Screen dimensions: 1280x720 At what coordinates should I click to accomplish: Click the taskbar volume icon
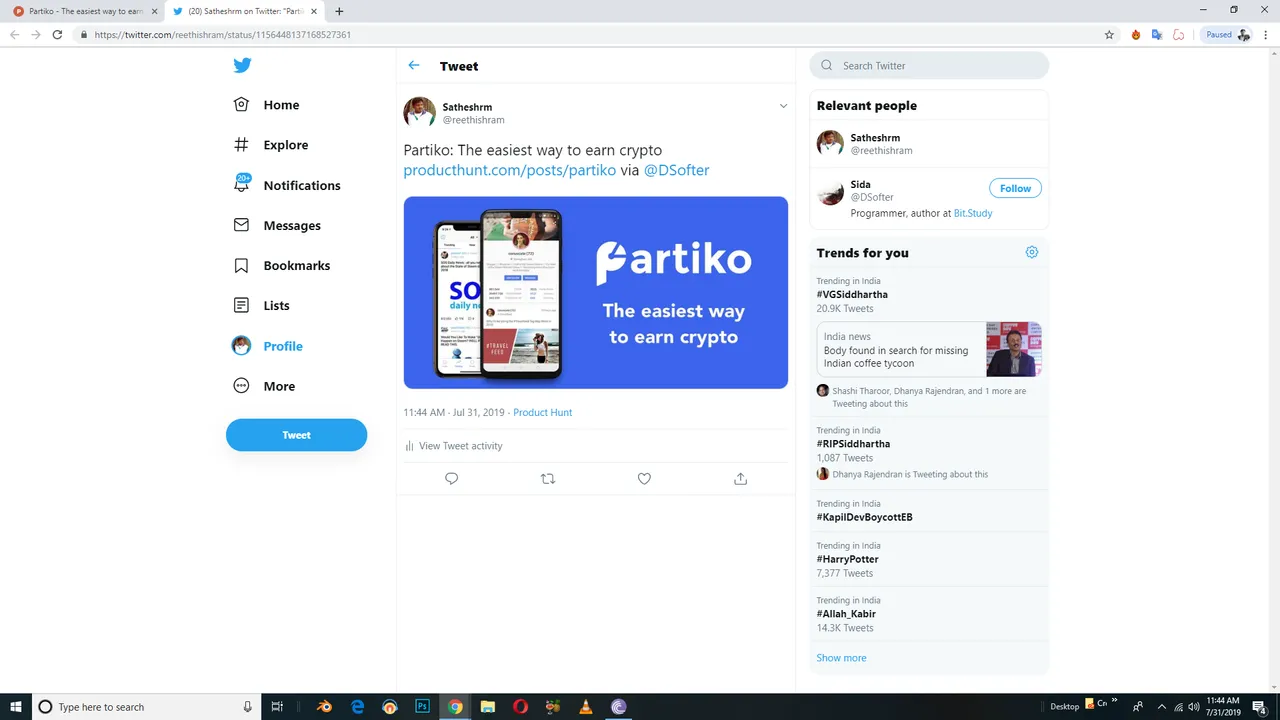click(1192, 707)
